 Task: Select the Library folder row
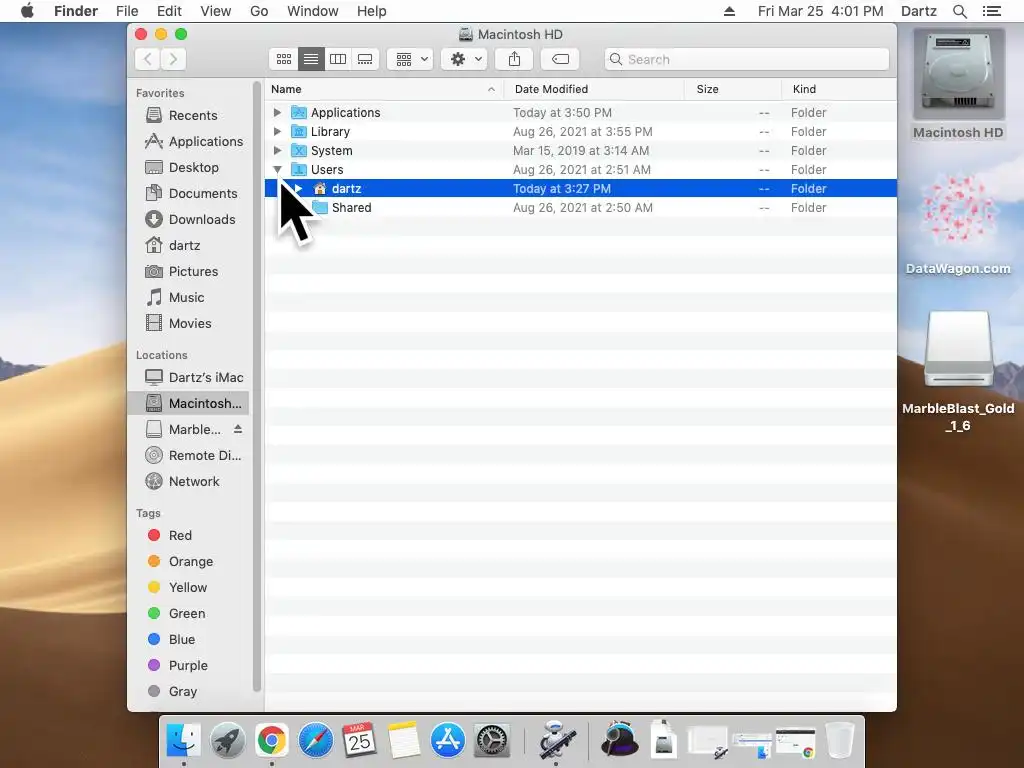pyautogui.click(x=581, y=131)
